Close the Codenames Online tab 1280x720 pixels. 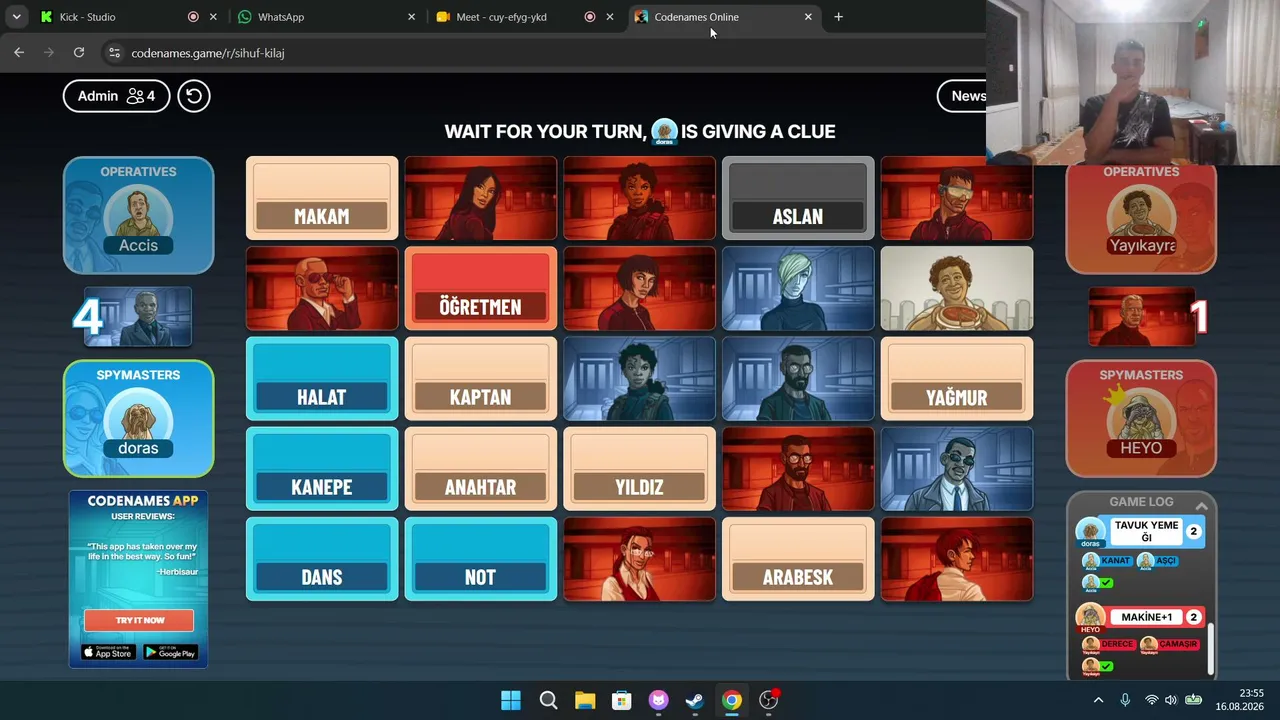808,17
